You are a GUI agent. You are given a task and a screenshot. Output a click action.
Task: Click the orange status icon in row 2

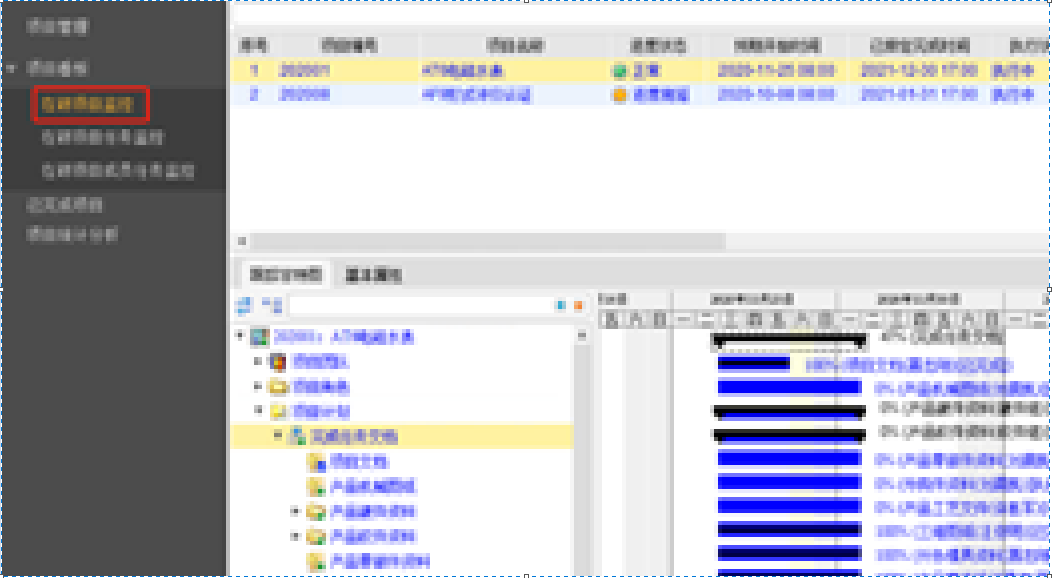tap(619, 95)
